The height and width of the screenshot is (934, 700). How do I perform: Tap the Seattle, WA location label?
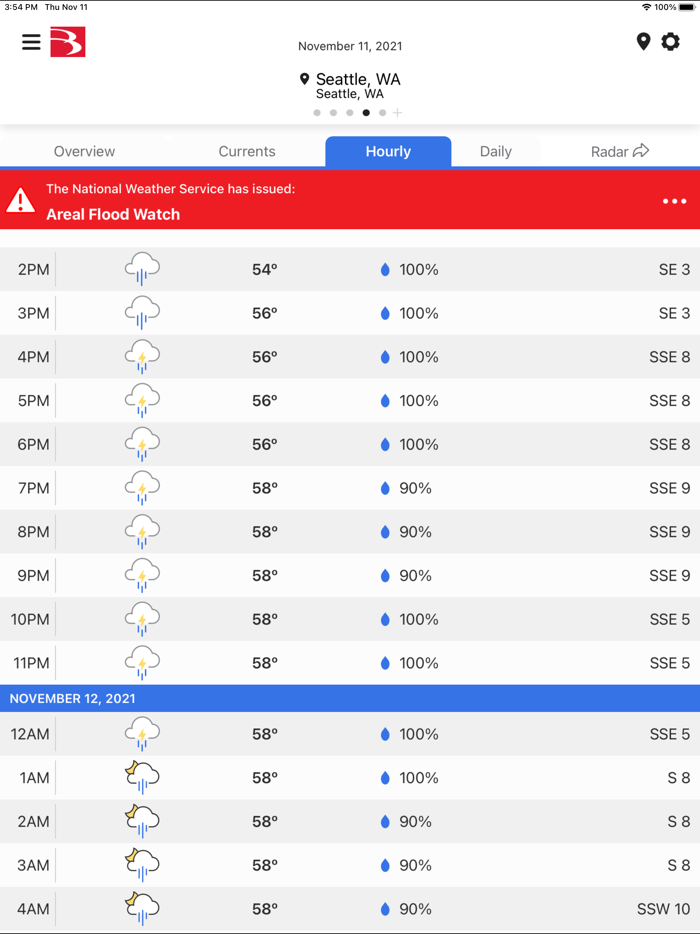(357, 78)
